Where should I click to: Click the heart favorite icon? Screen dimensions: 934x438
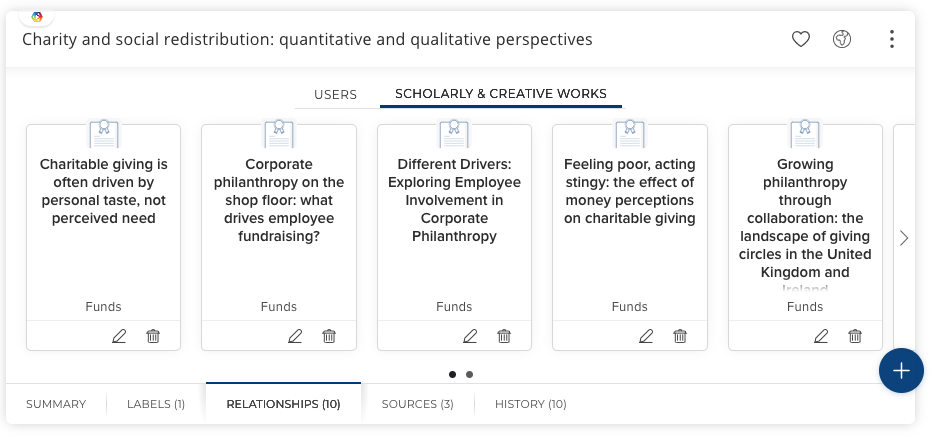pyautogui.click(x=800, y=40)
